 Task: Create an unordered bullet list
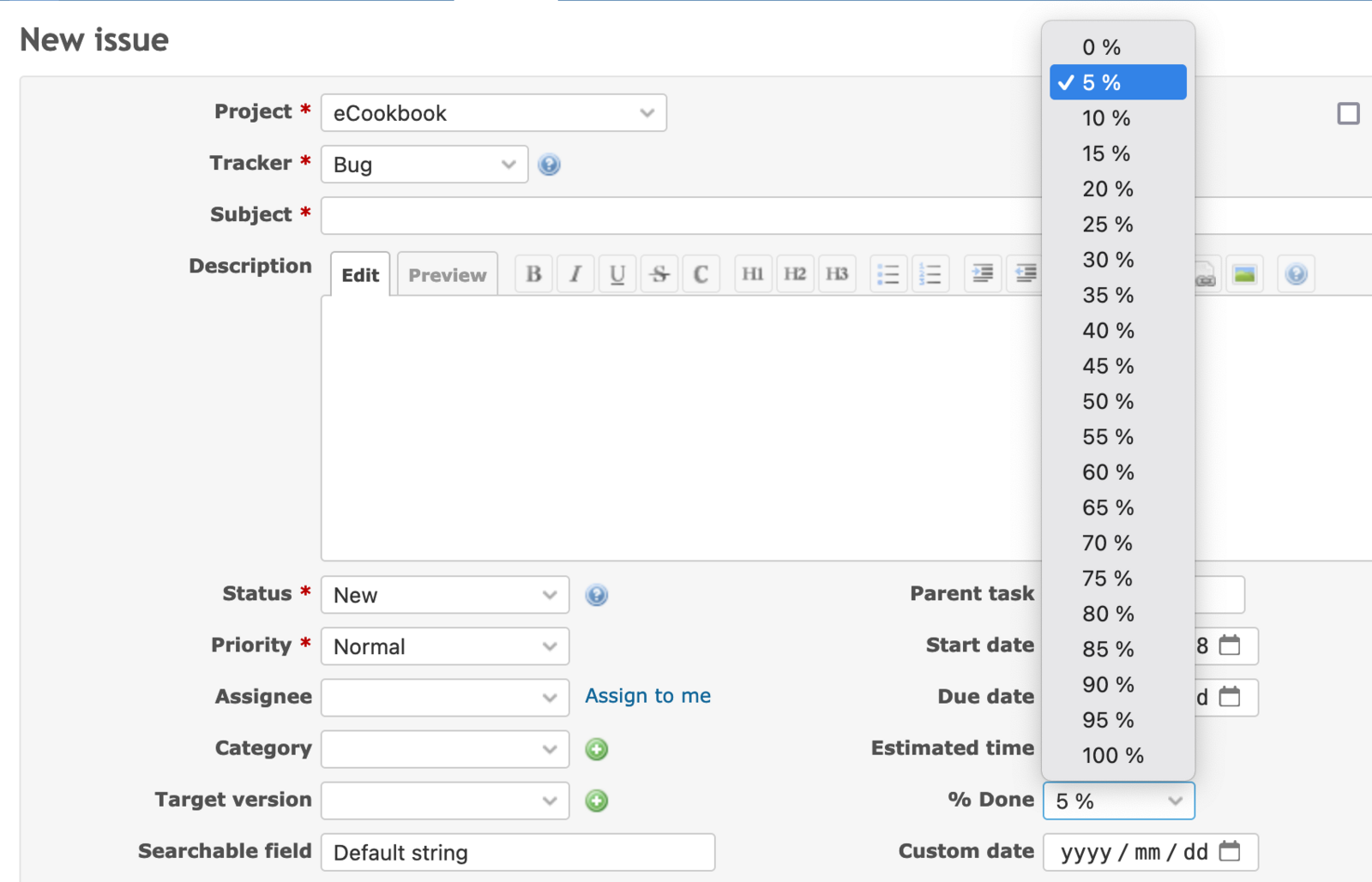(x=888, y=273)
